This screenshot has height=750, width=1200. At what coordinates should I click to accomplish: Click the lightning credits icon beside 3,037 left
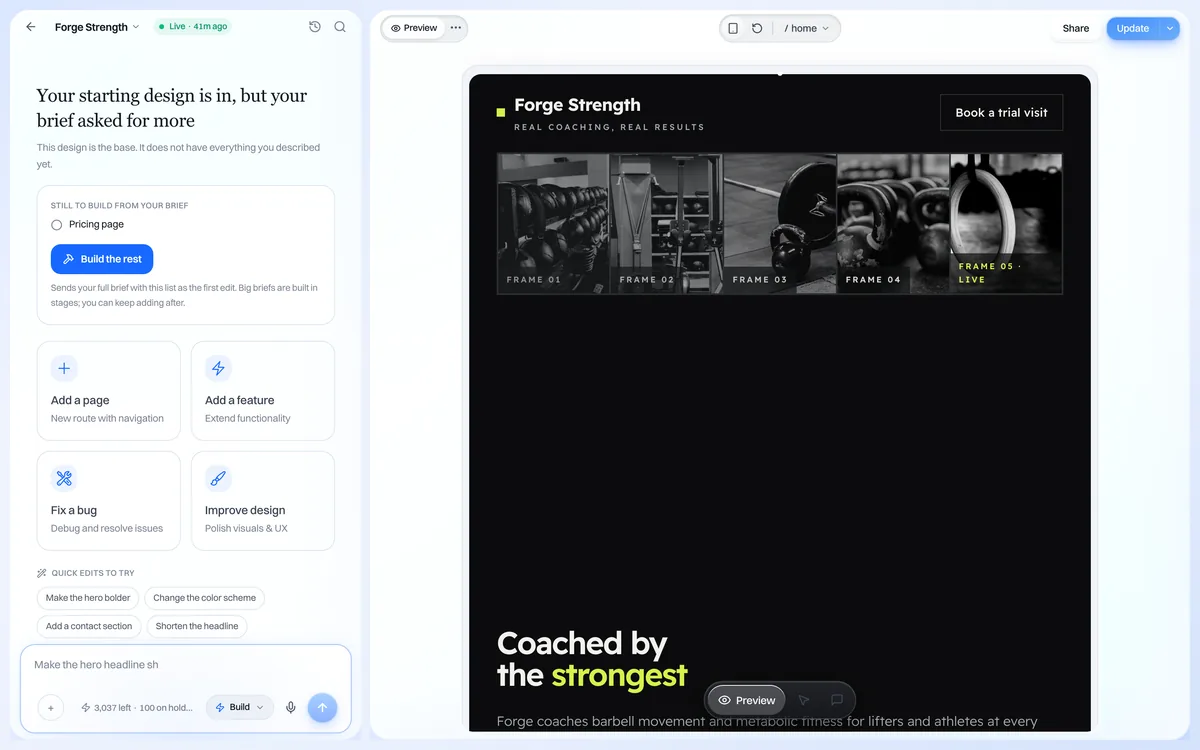pos(86,707)
